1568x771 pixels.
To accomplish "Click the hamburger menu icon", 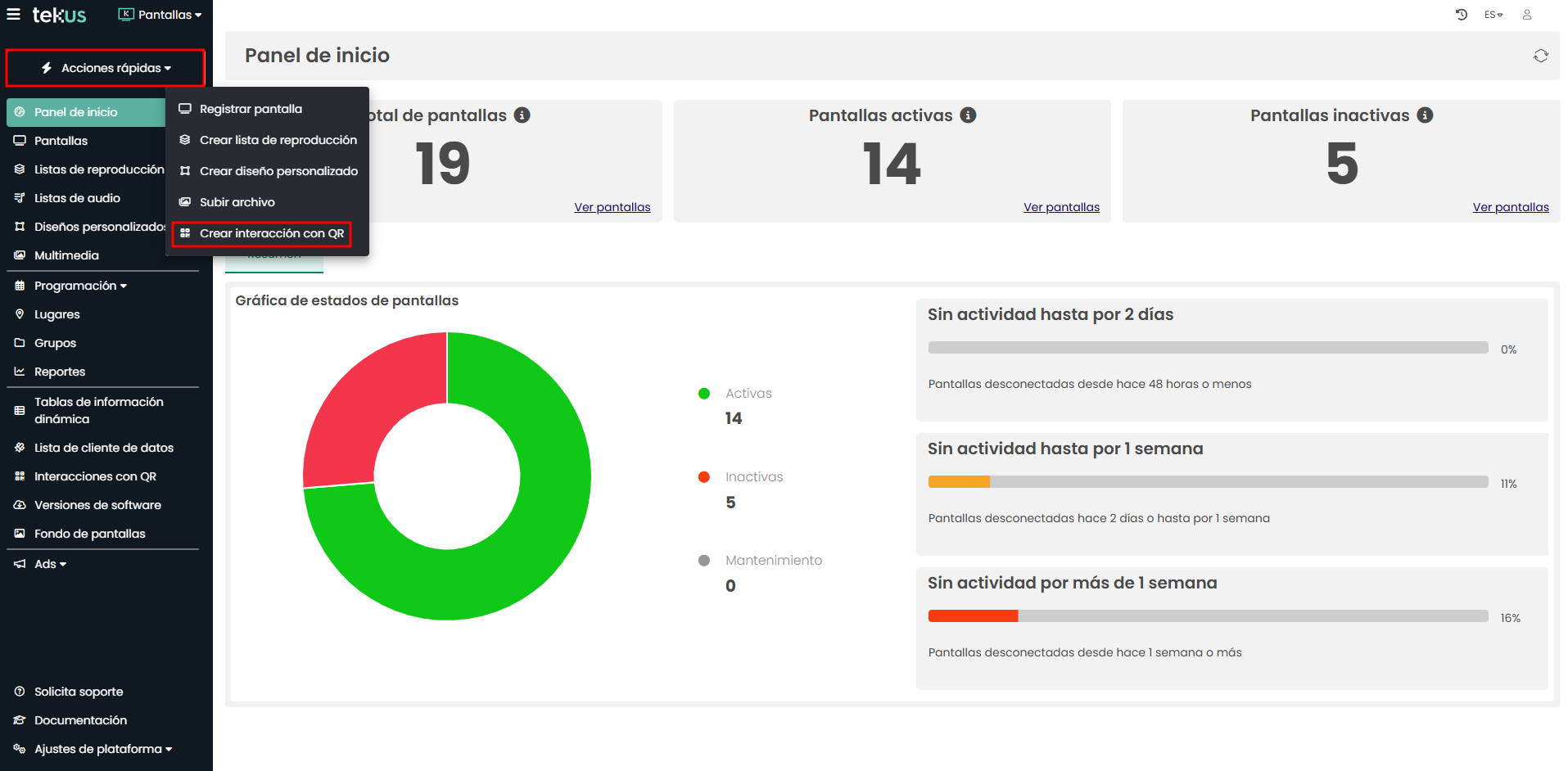I will tap(13, 14).
